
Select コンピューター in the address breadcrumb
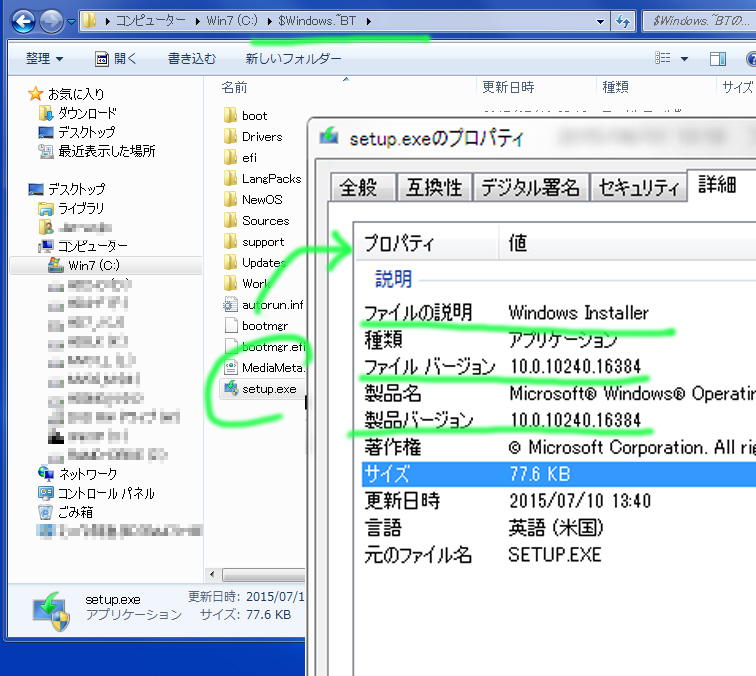click(150, 21)
